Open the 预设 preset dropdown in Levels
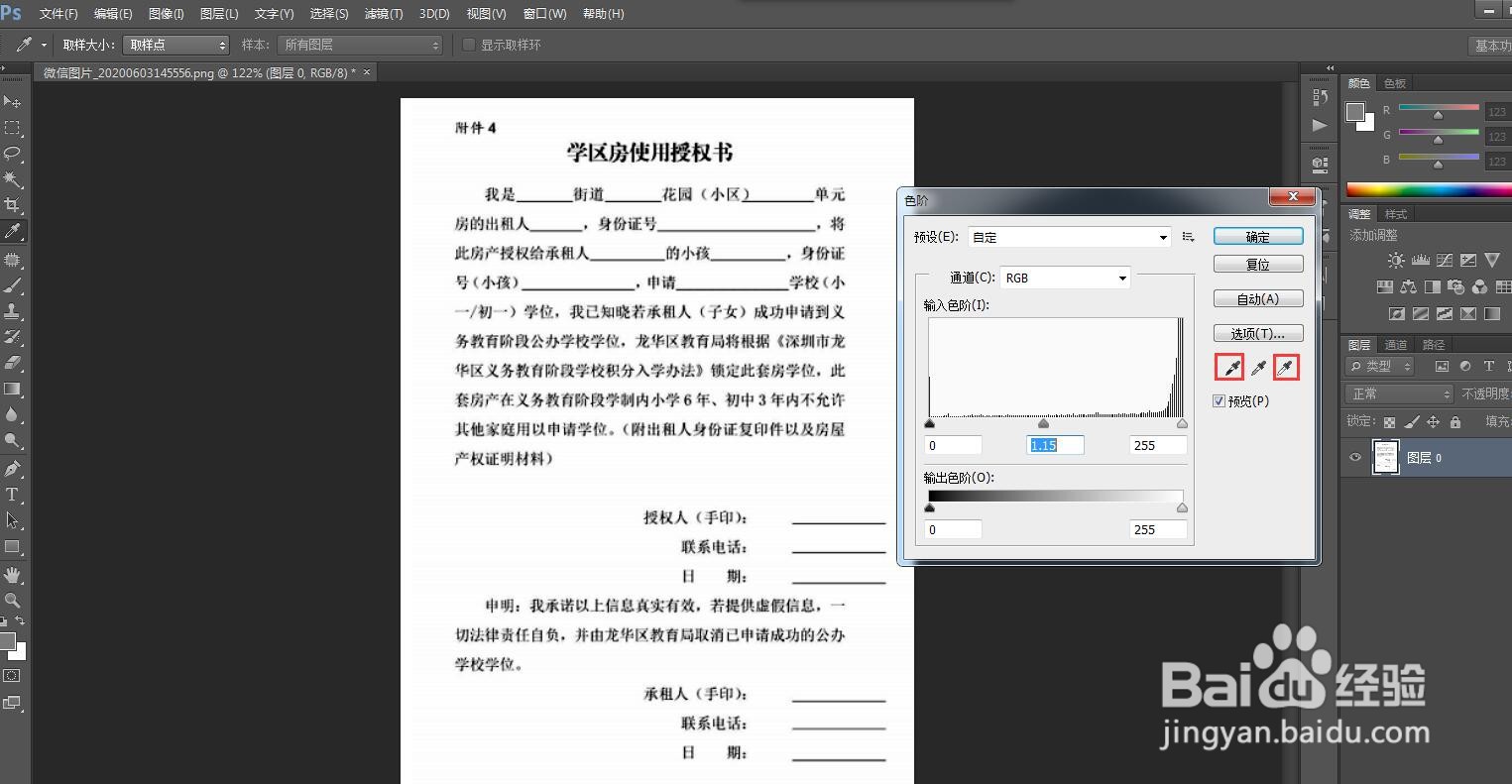Image resolution: width=1512 pixels, height=784 pixels. [1068, 236]
